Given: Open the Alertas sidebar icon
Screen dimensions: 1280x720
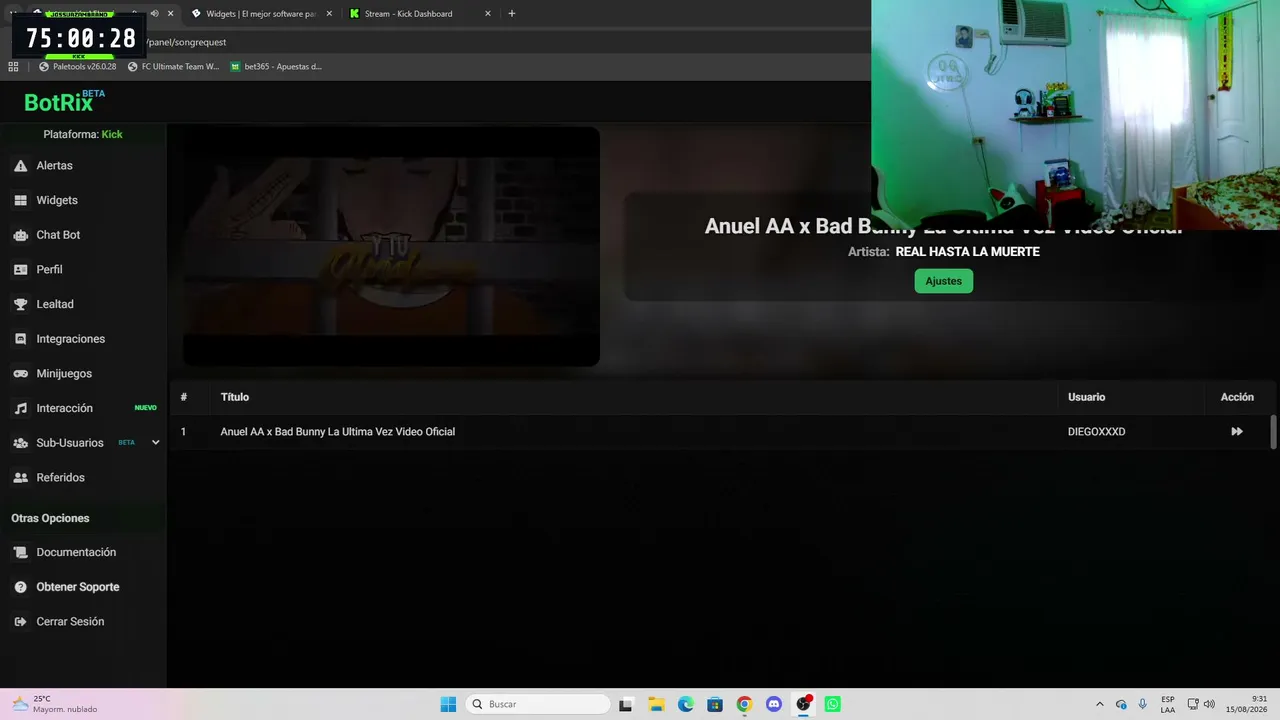Looking at the screenshot, I should point(20,166).
